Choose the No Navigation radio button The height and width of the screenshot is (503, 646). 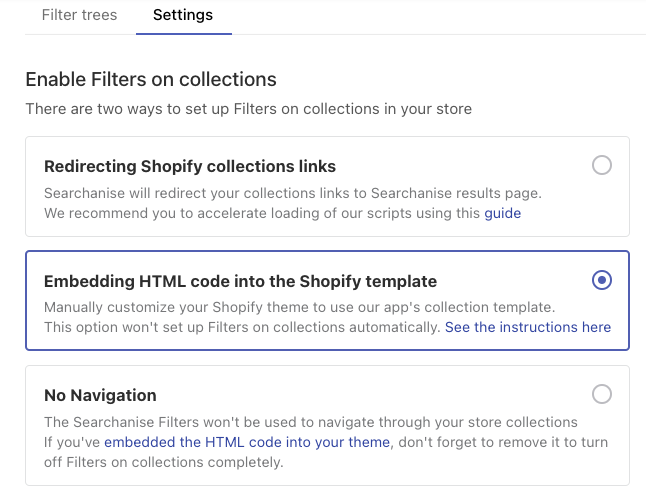602,394
